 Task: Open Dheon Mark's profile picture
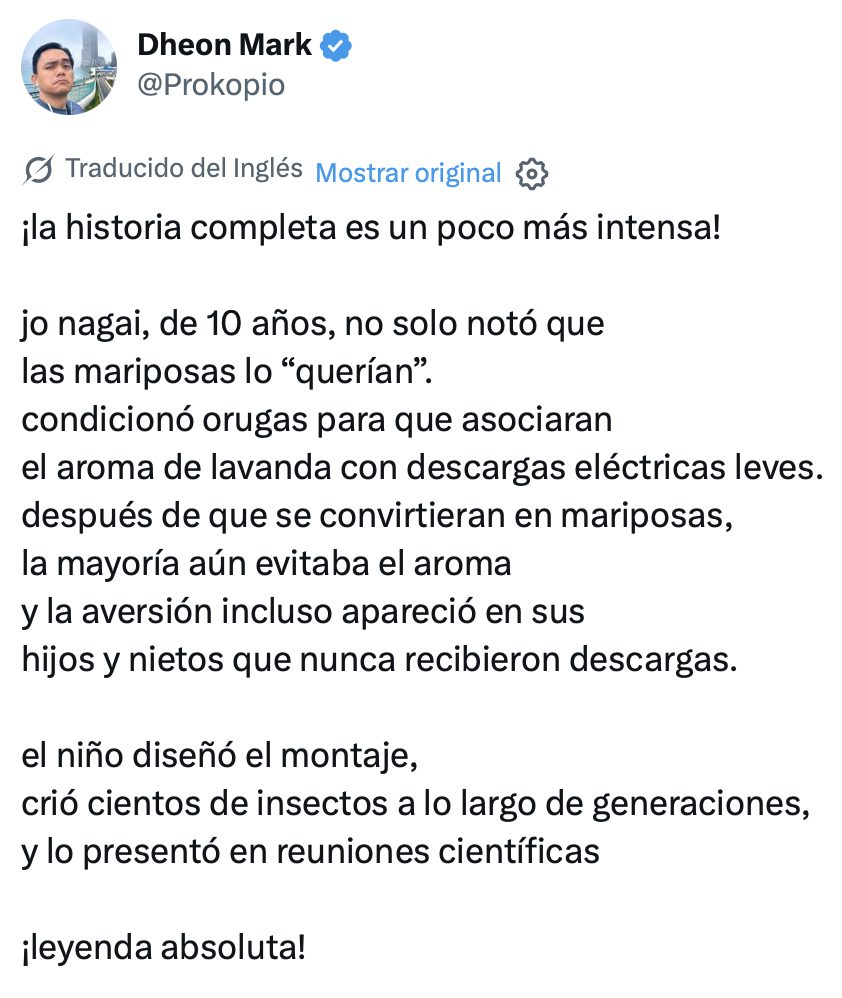click(x=69, y=67)
